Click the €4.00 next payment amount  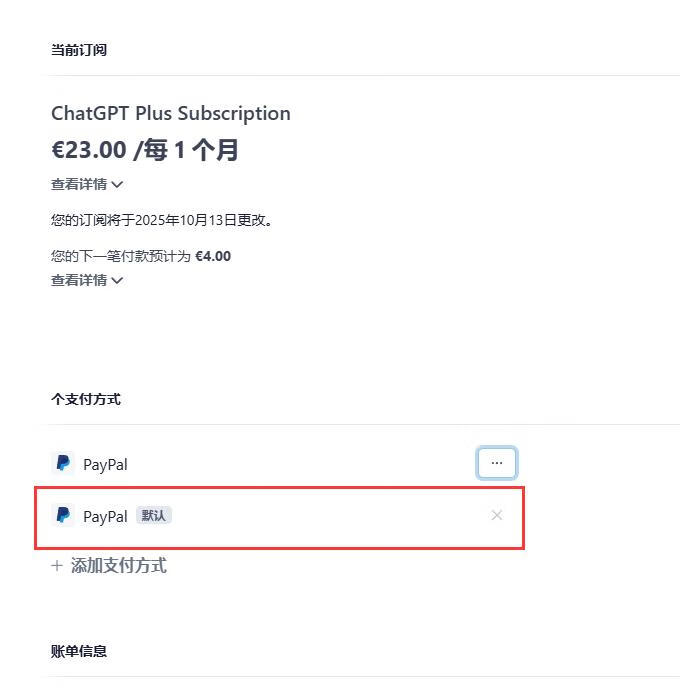pyautogui.click(x=213, y=256)
